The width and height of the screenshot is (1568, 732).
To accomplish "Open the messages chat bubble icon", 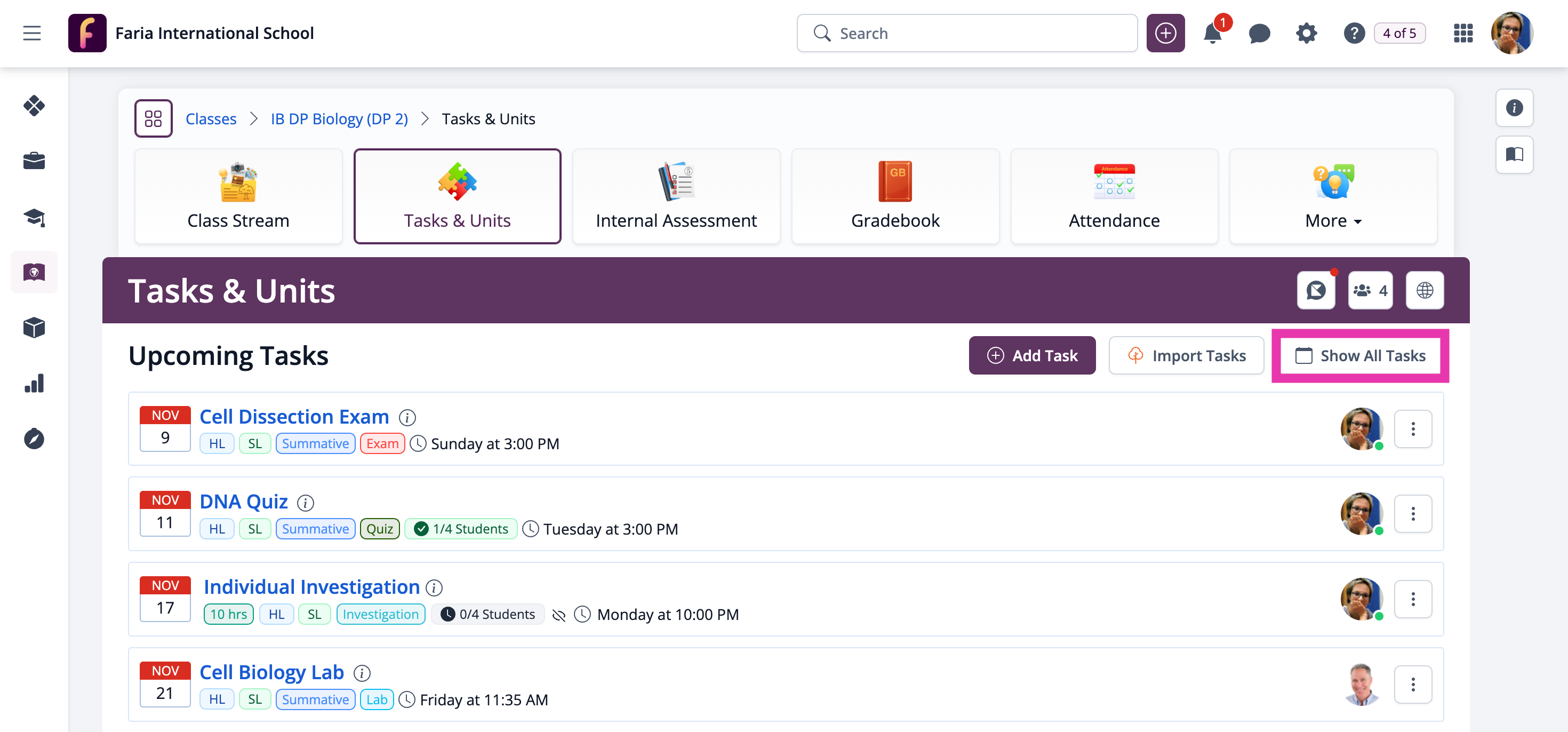I will pyautogui.click(x=1259, y=33).
